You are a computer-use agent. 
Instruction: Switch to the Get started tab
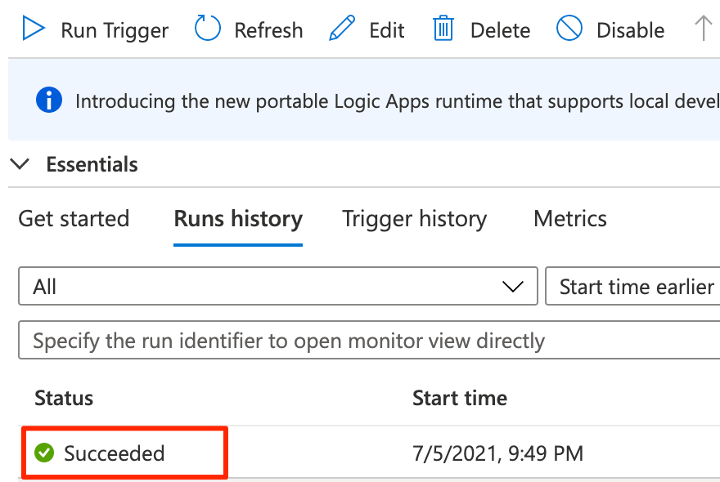point(74,219)
